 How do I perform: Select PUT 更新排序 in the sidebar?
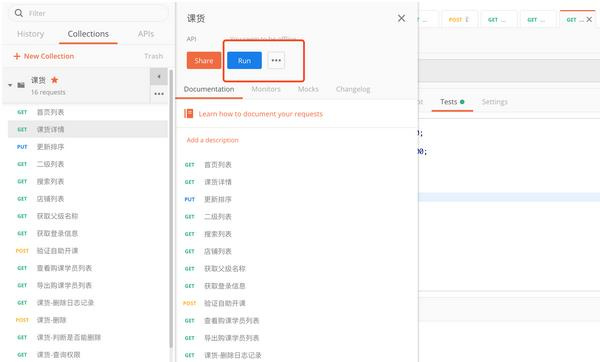(88, 147)
